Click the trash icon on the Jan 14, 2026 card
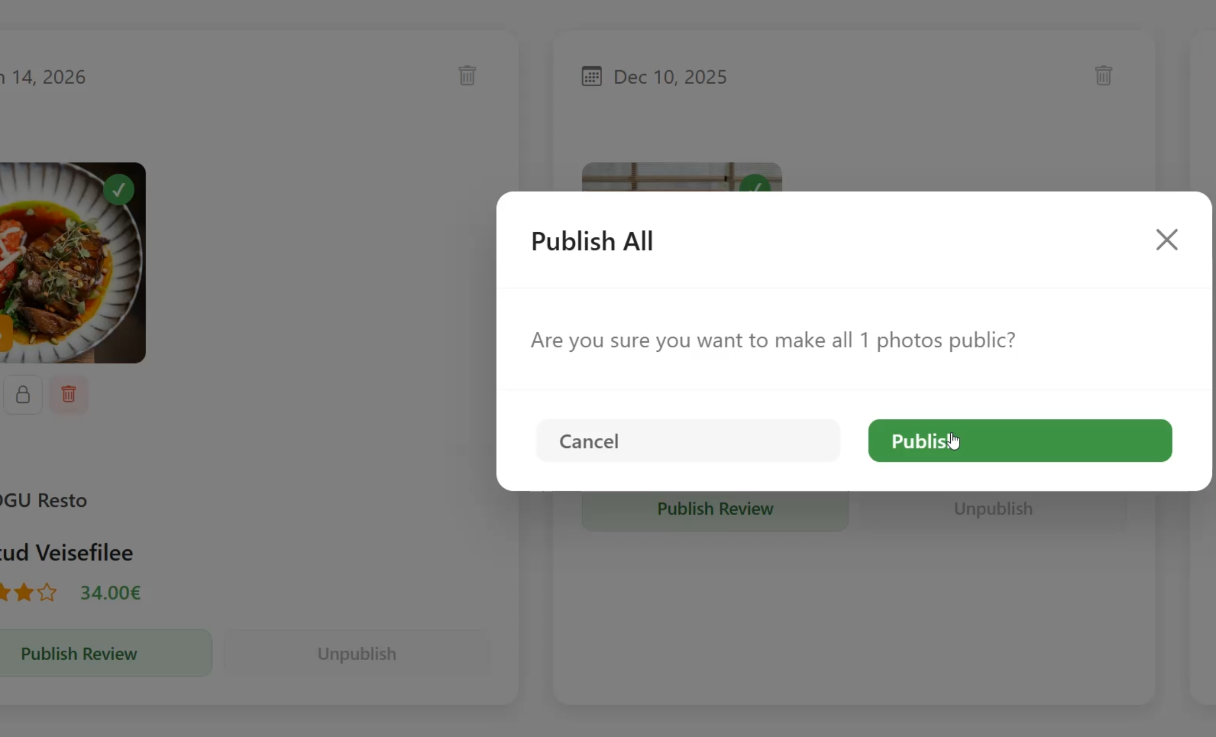1216x737 pixels. [467, 75]
